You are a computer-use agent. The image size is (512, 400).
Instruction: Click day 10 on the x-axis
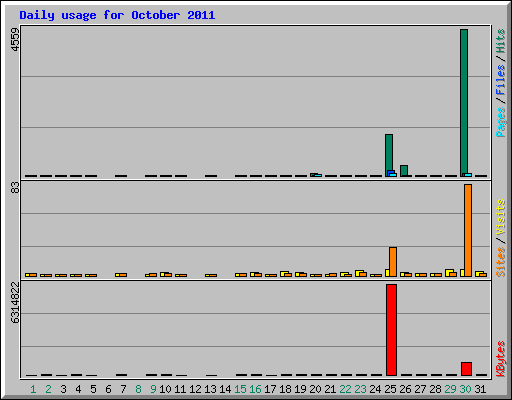165,389
